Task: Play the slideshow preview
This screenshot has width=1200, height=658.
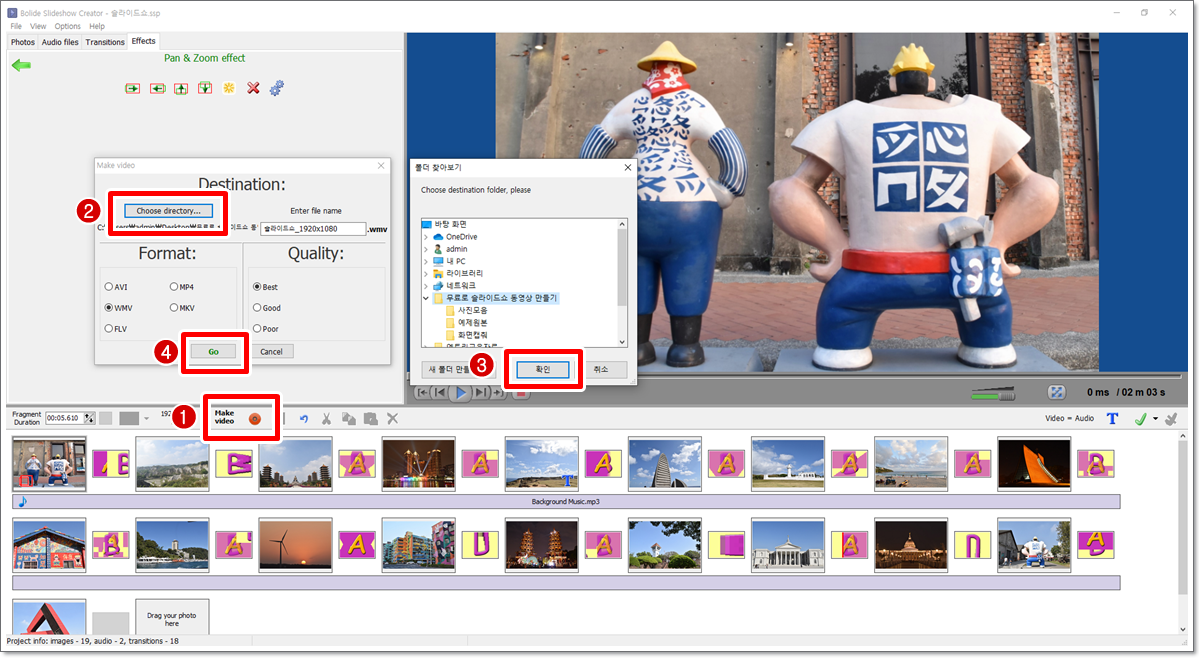Action: 460,393
